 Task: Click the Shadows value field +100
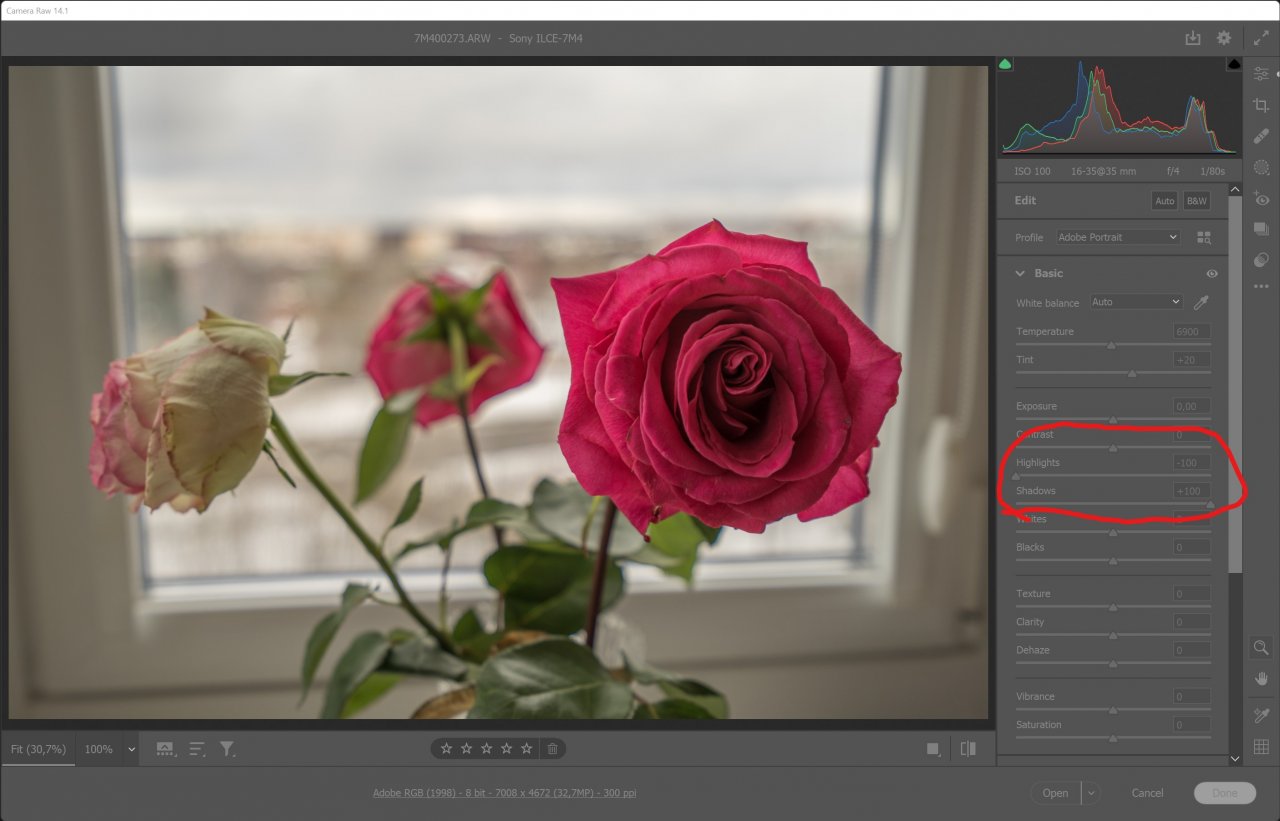coord(1192,491)
